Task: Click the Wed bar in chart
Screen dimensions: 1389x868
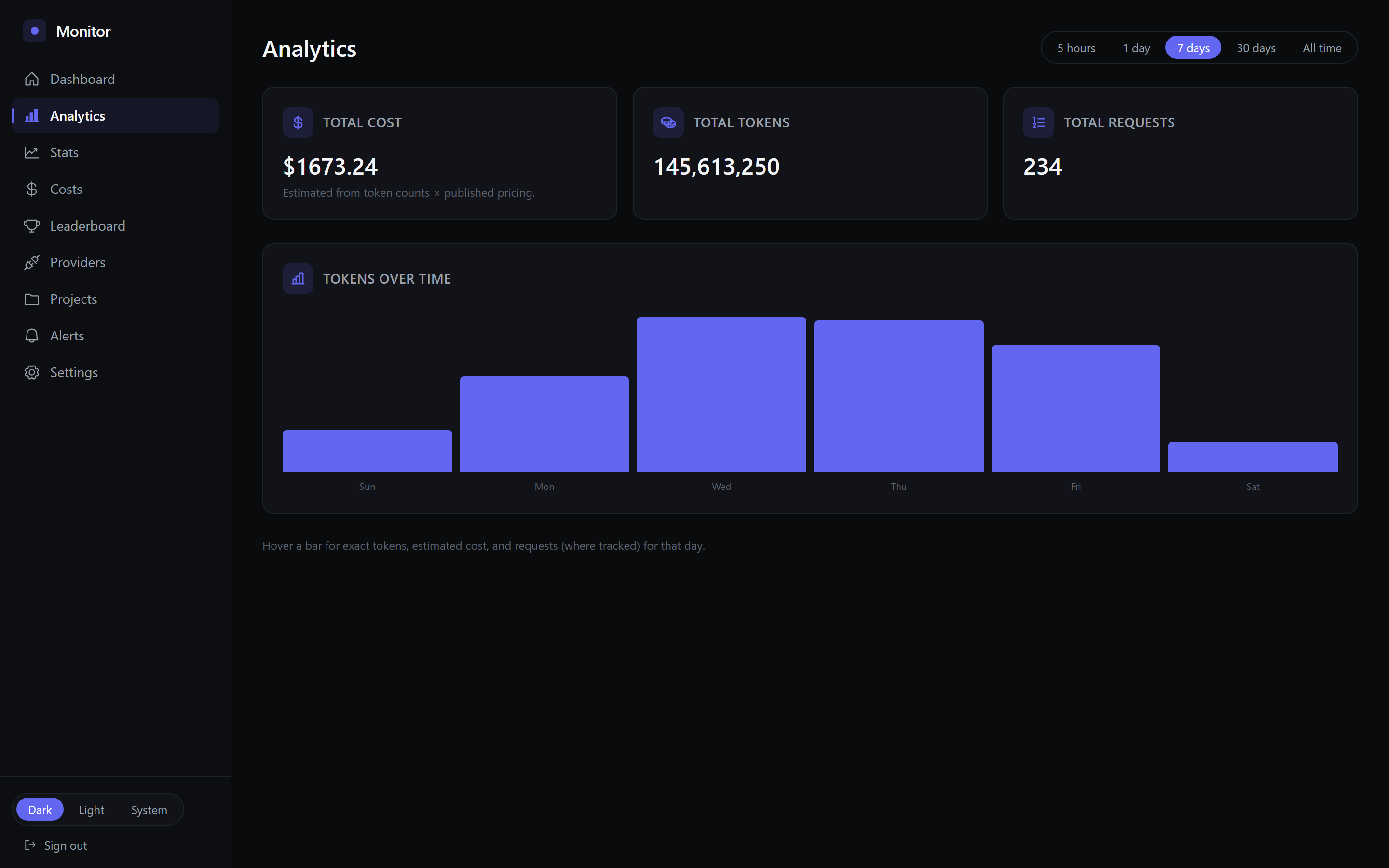Action: pos(721,394)
